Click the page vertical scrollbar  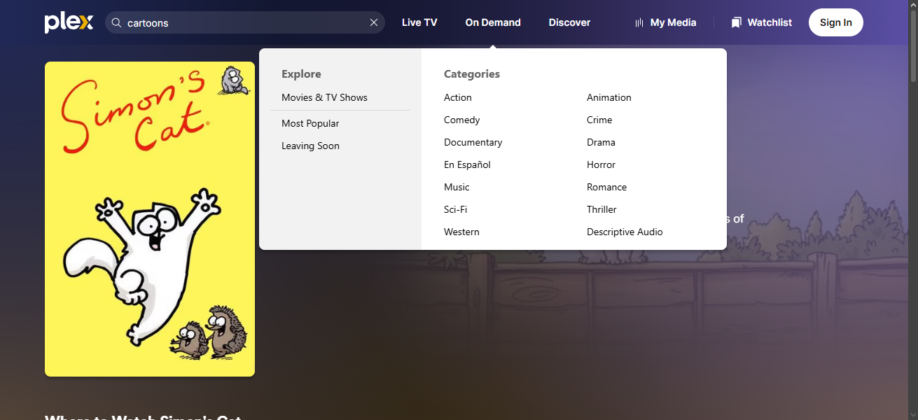click(913, 210)
